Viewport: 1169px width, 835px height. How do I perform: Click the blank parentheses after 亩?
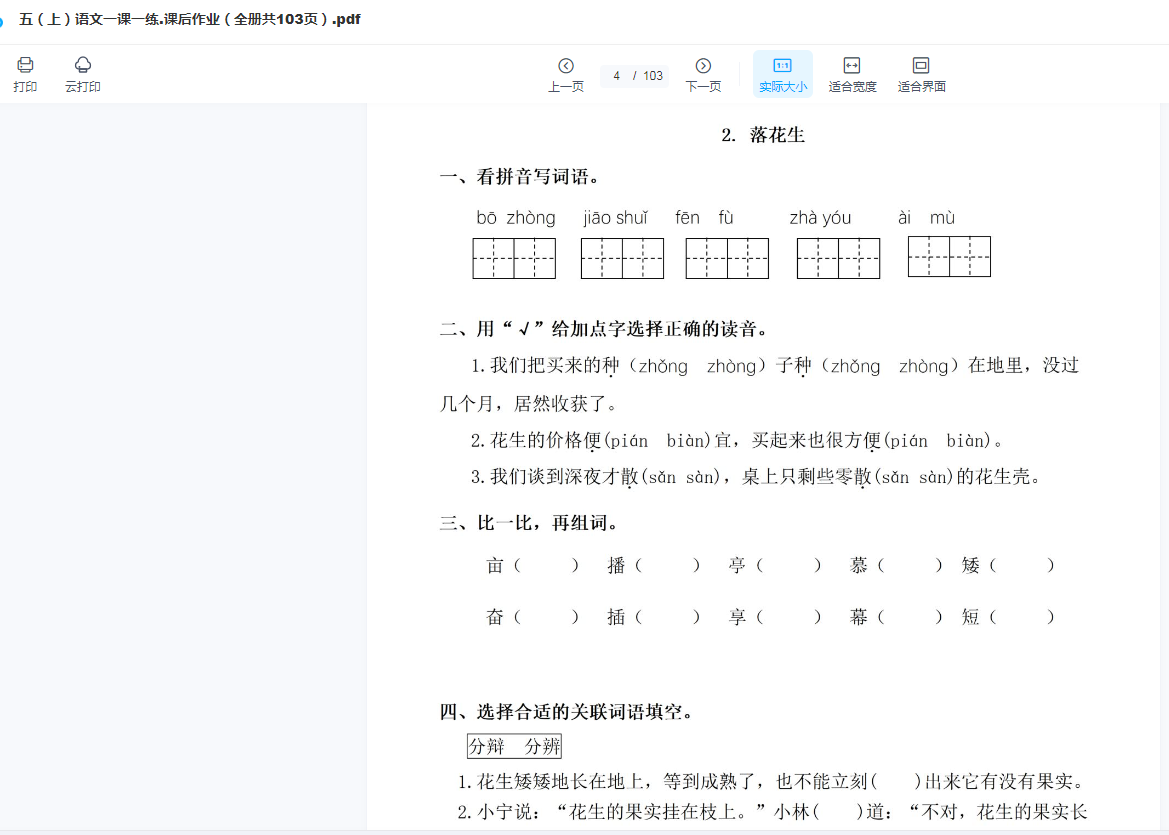546,566
